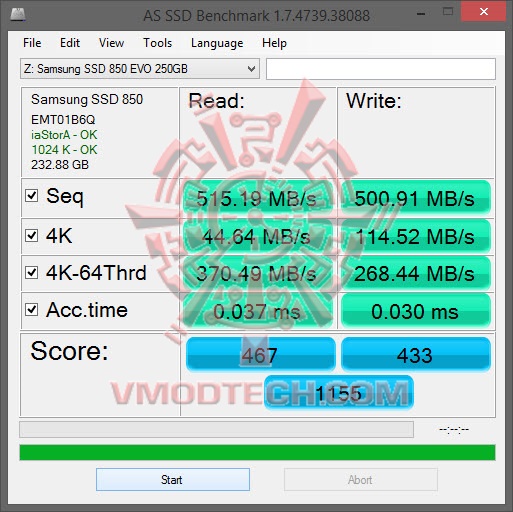Click the green progress bar
The width and height of the screenshot is (513, 512).
(257, 452)
